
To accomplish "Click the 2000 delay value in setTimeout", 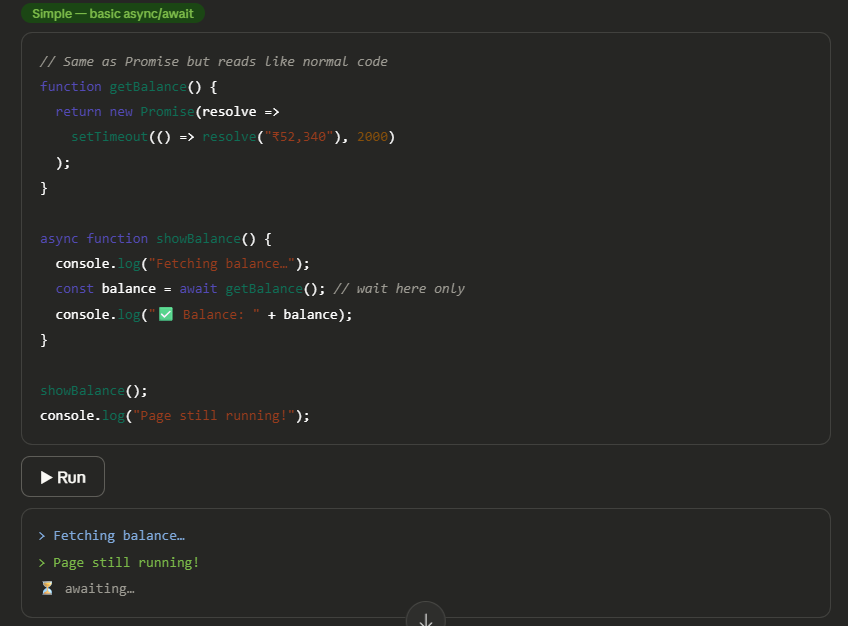I will pyautogui.click(x=373, y=137).
